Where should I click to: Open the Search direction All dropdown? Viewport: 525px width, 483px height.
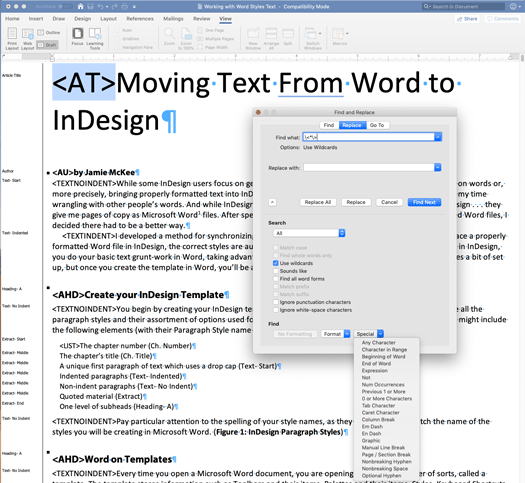point(309,233)
